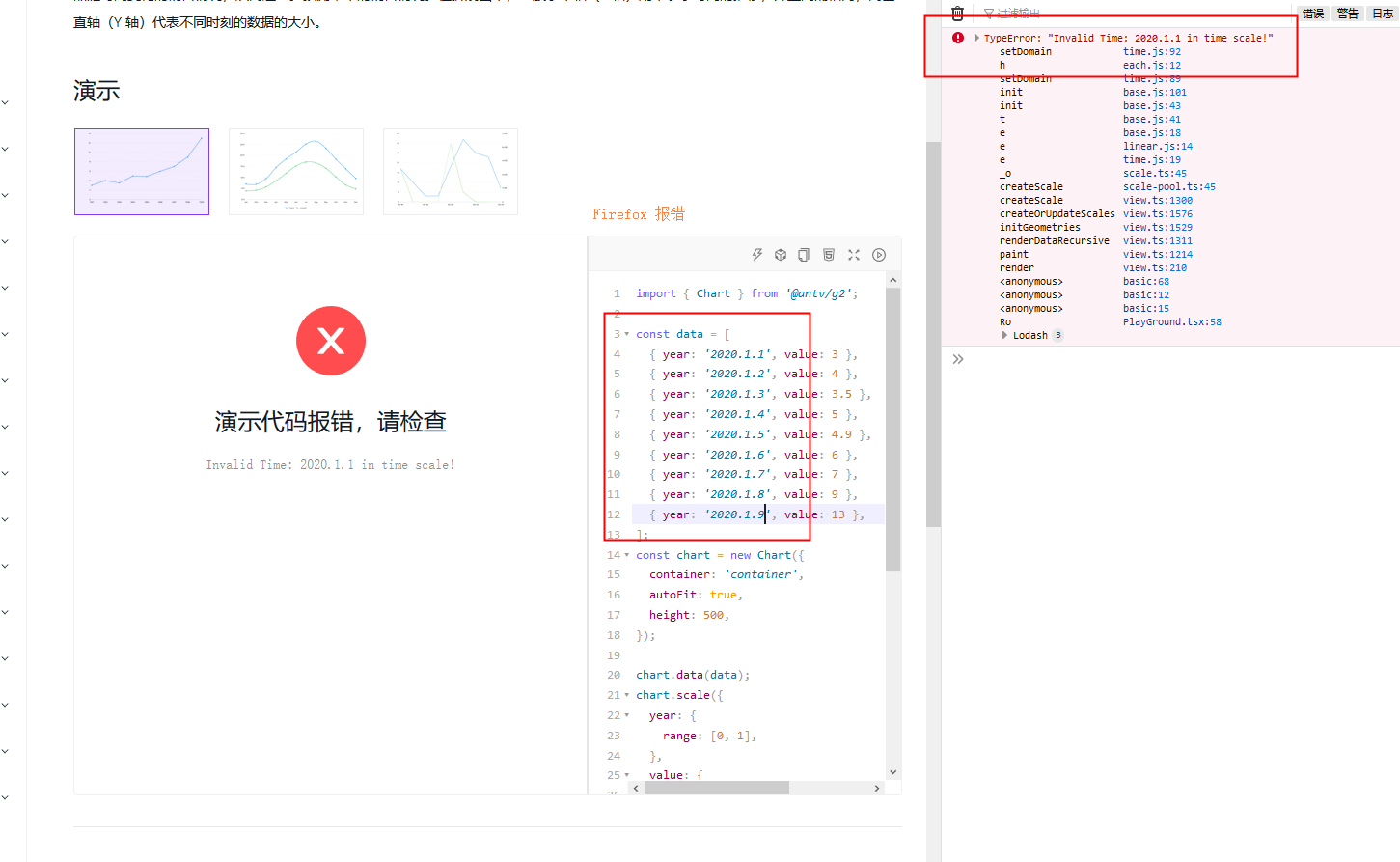Expand the Lodash stack group
The image size is (1400, 862).
(x=1004, y=335)
